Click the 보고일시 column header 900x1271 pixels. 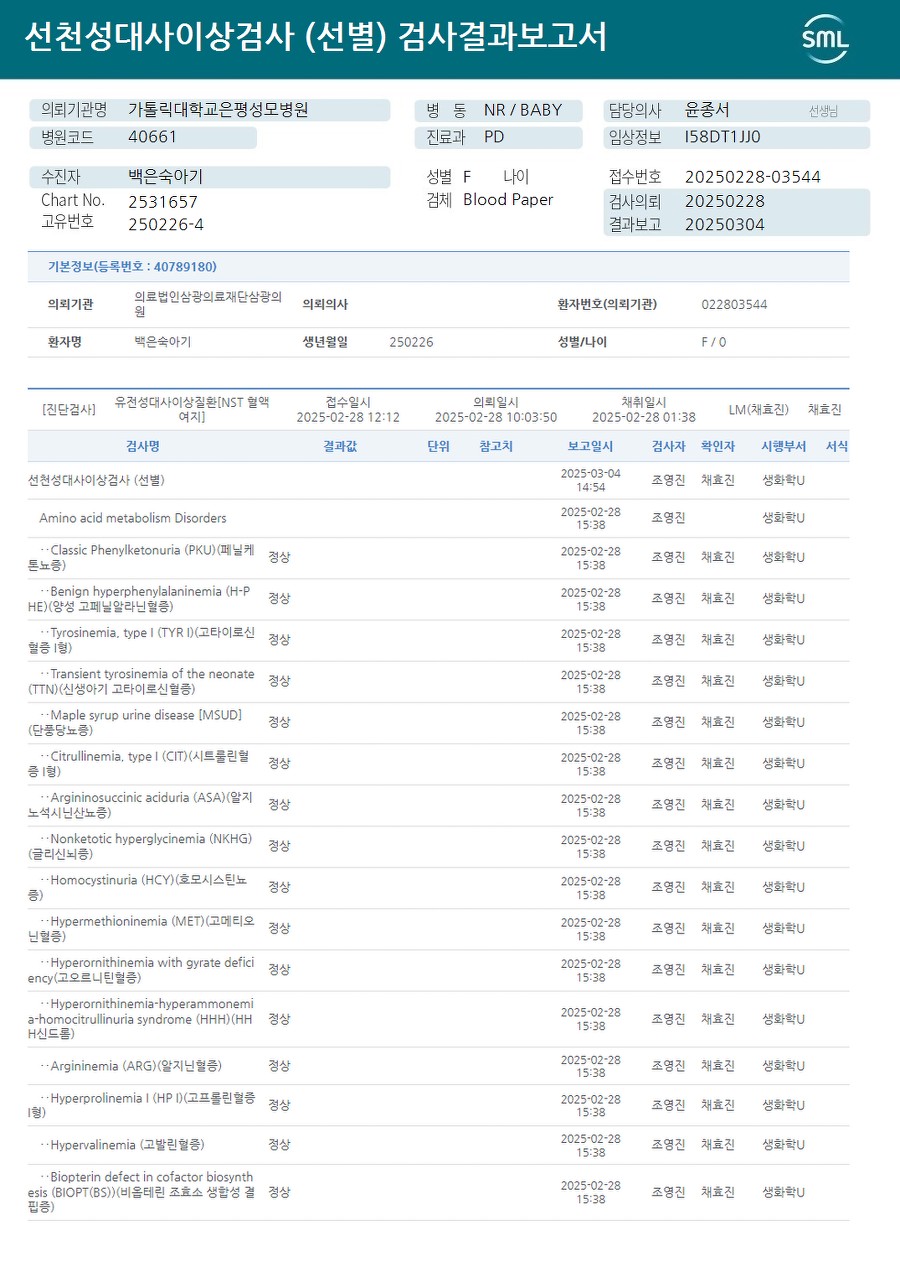(590, 446)
